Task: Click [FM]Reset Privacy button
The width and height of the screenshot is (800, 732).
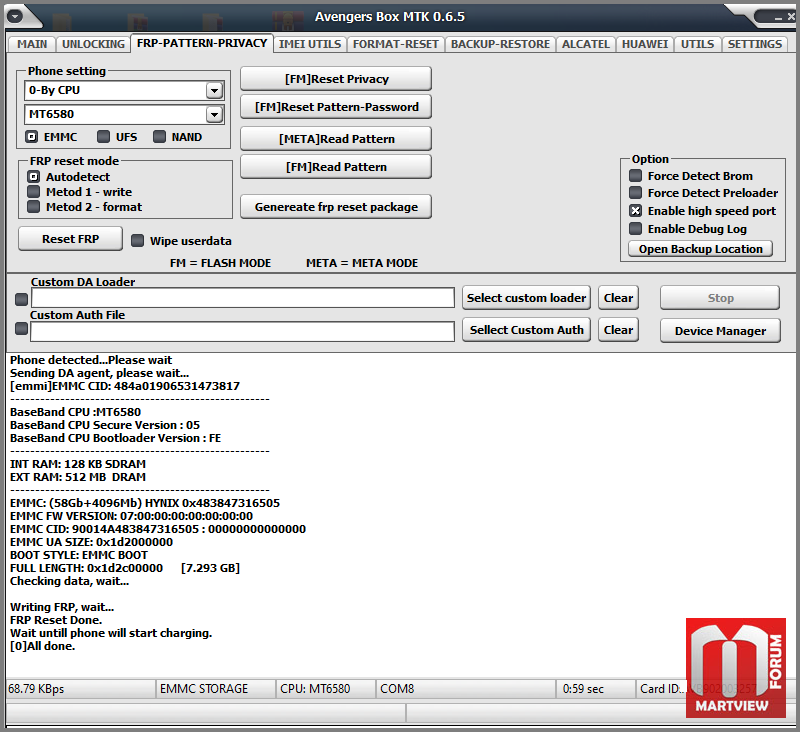Action: point(336,79)
